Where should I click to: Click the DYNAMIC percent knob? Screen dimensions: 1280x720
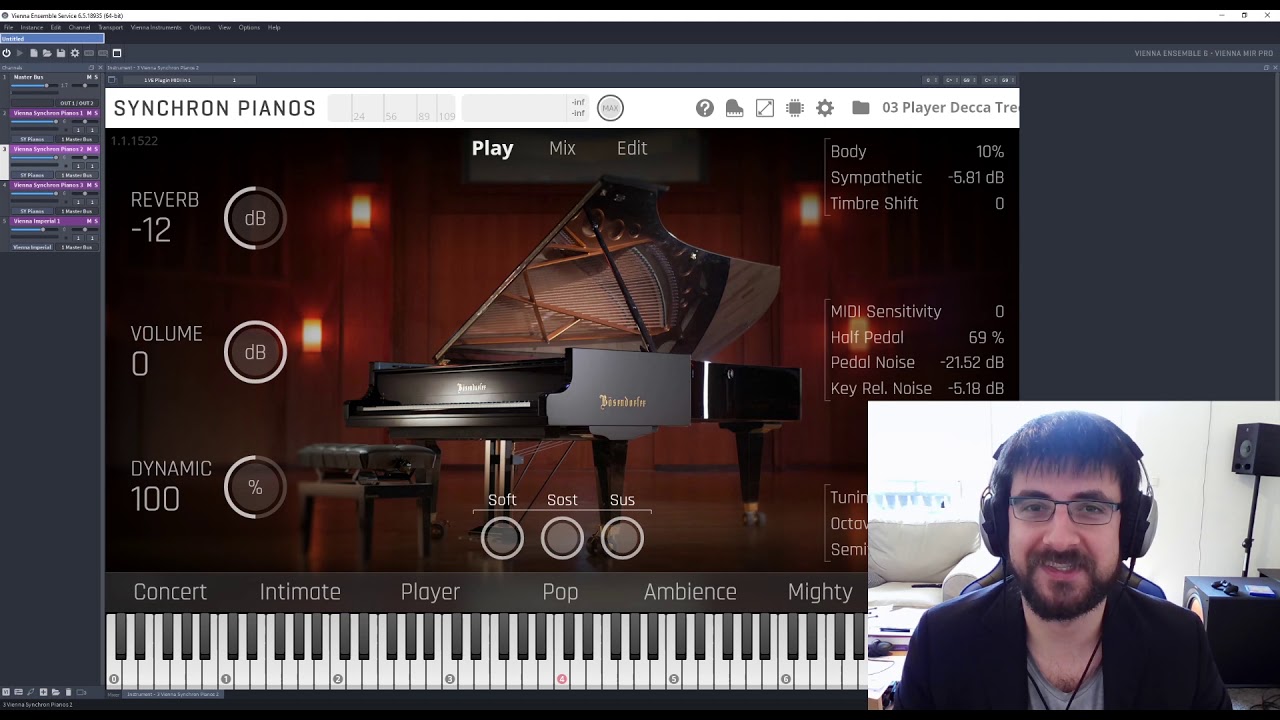click(x=255, y=487)
